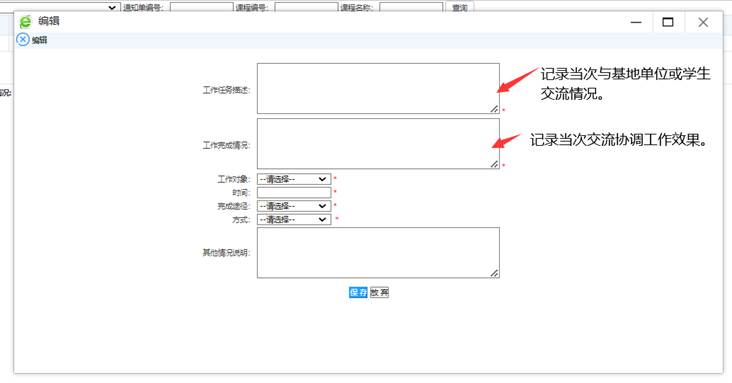Screen dimensions: 732x383
Task: Click the resize grip of 工作完成情况 textarea
Action: tap(494, 164)
